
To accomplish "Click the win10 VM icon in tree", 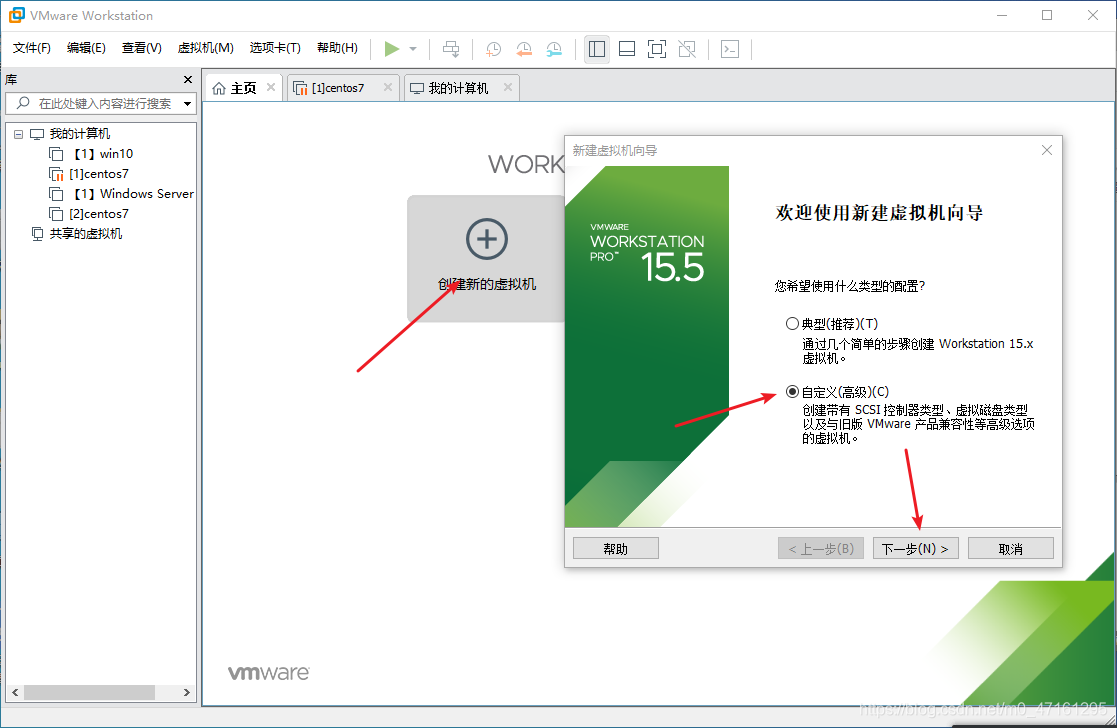I will click(56, 154).
